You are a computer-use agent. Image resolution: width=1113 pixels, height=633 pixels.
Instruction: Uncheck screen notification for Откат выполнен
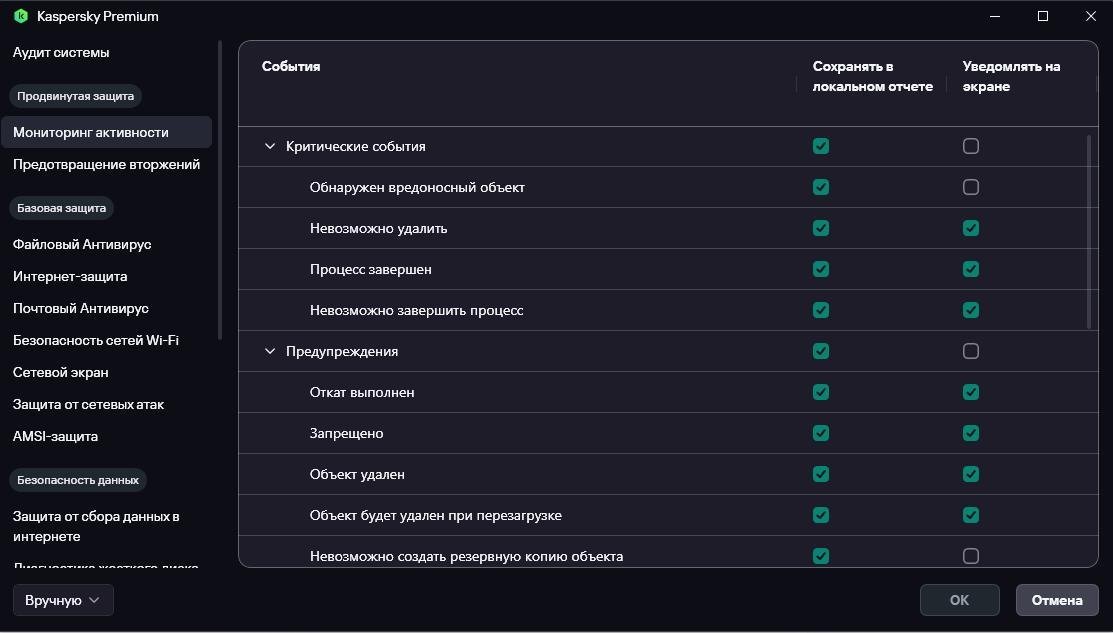click(x=970, y=392)
